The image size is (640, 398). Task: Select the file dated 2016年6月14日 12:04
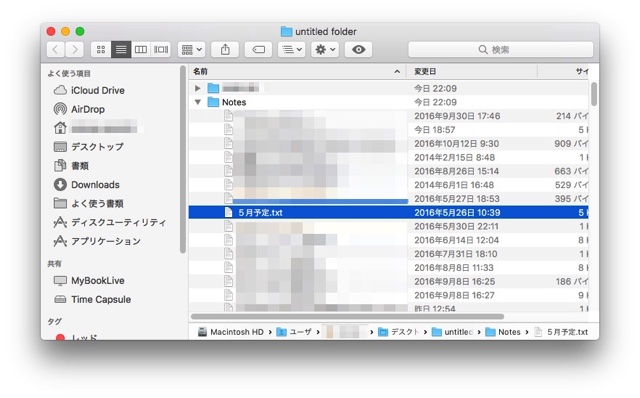pyautogui.click(x=389, y=240)
